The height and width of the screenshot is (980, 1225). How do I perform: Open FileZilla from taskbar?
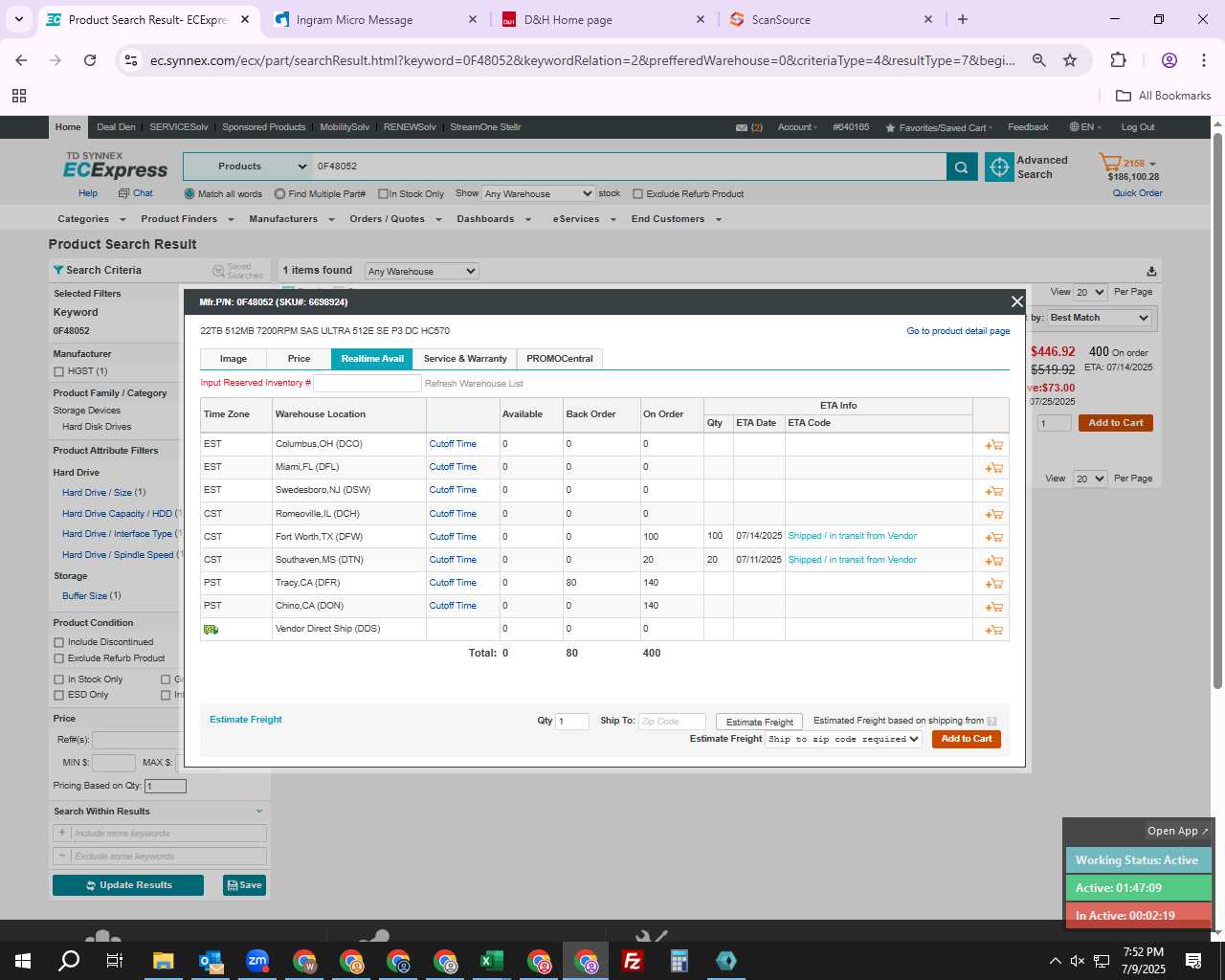[633, 961]
